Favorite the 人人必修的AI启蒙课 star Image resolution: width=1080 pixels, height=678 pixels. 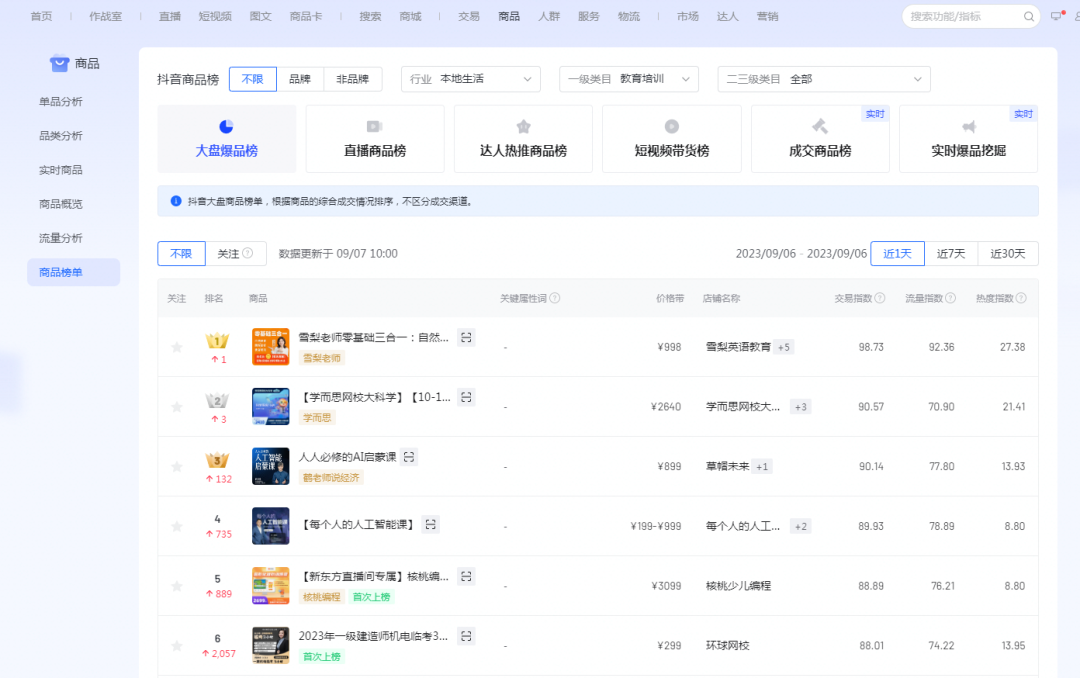point(177,466)
